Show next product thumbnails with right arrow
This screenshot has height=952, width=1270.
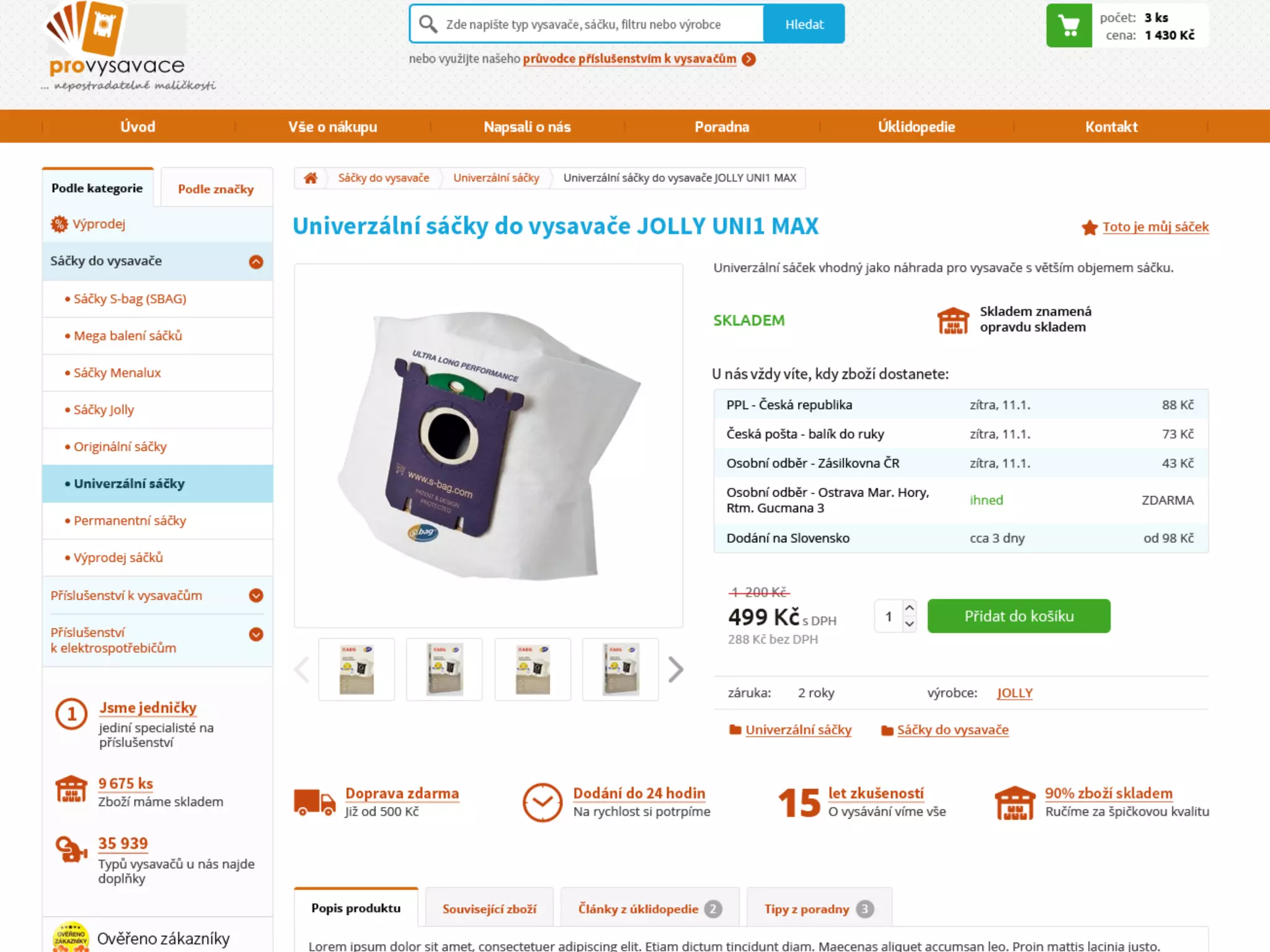pos(675,669)
